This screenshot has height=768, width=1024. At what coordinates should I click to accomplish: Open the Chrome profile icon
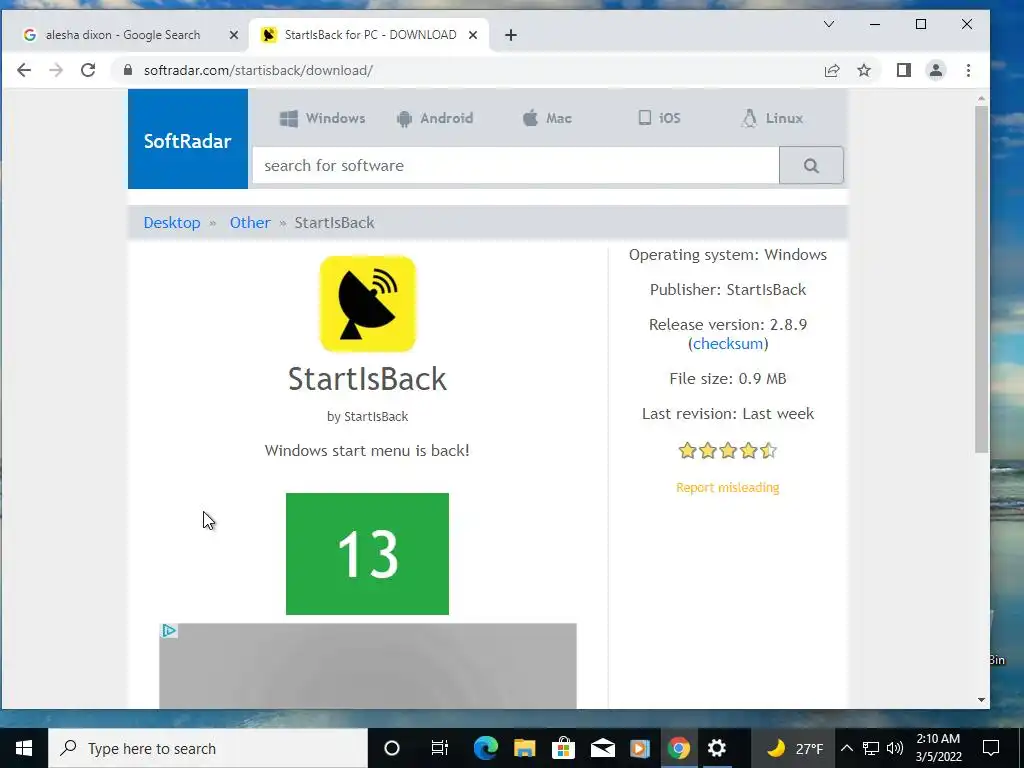pyautogui.click(x=936, y=70)
